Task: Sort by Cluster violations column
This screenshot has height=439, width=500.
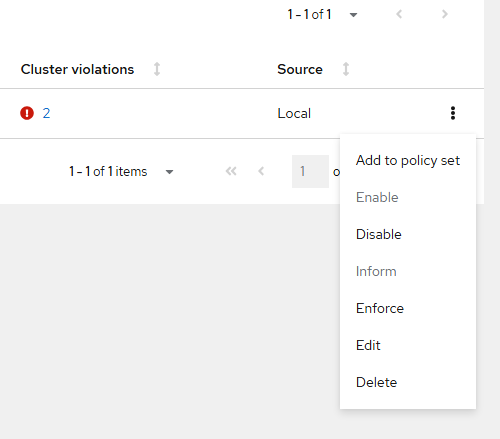Action: pos(157,69)
